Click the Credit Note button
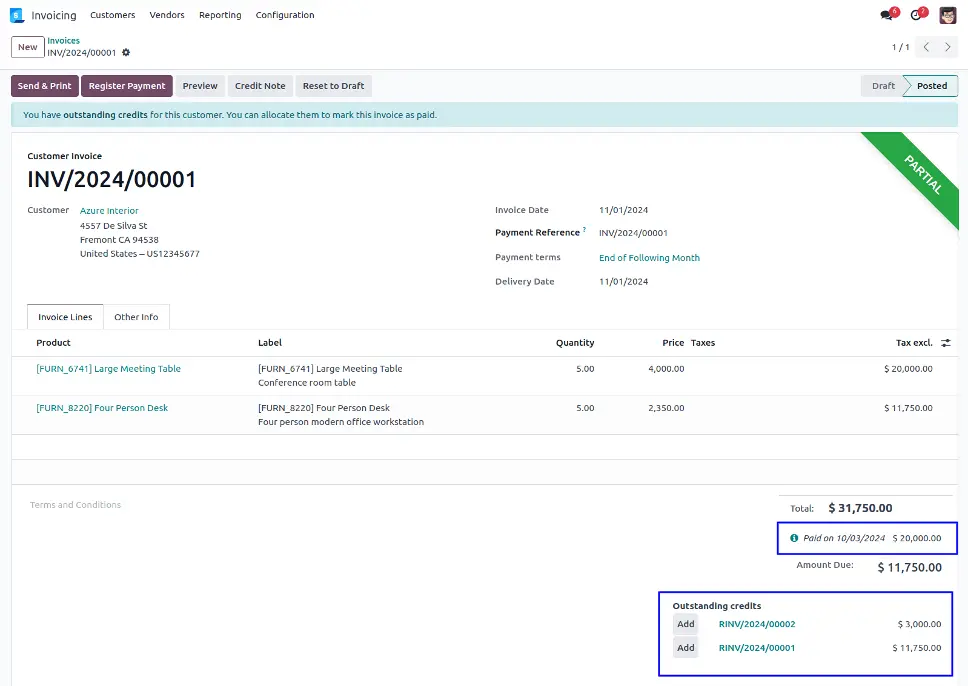This screenshot has height=686, width=968. 260,86
